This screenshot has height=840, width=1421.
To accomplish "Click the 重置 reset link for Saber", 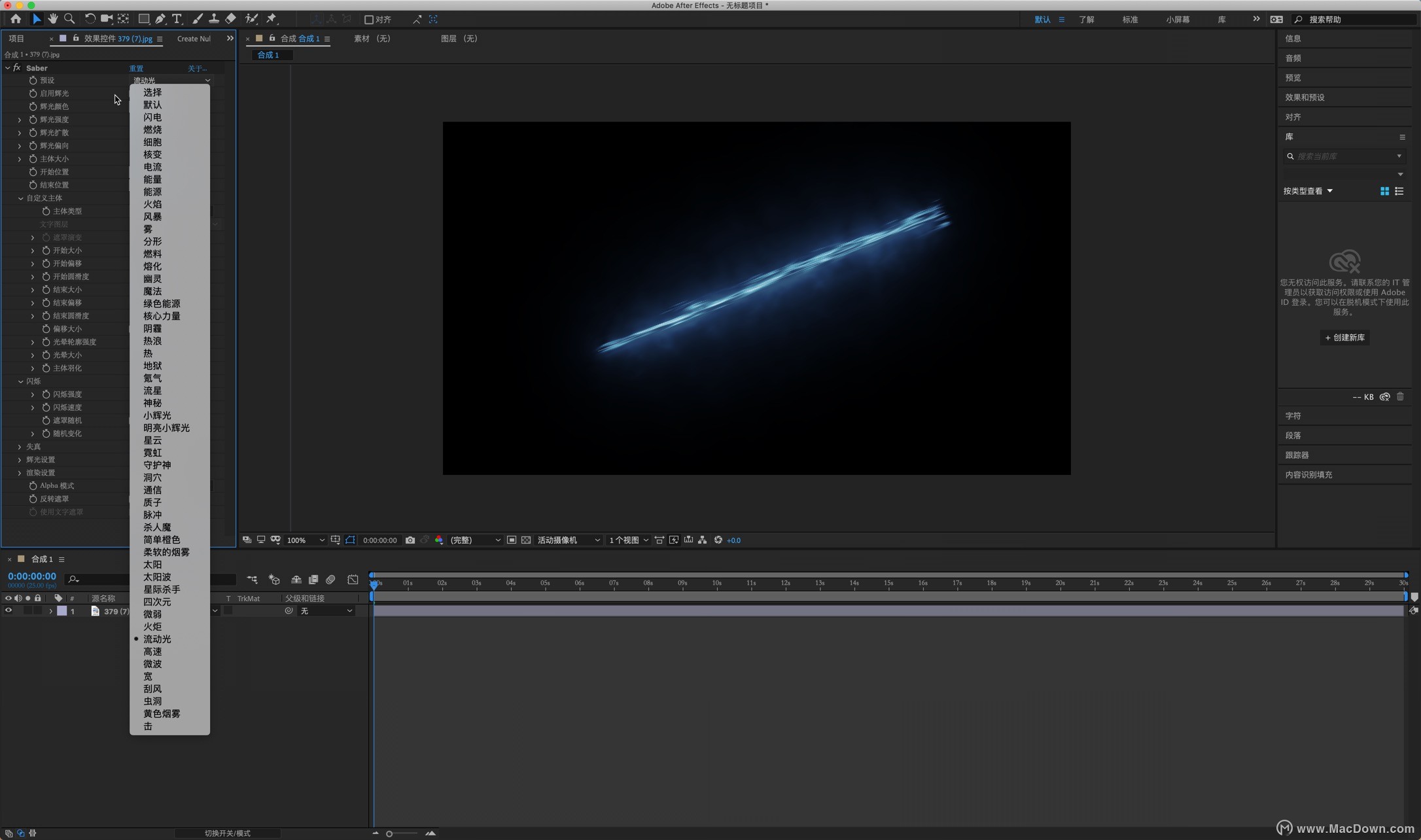I will 136,68.
